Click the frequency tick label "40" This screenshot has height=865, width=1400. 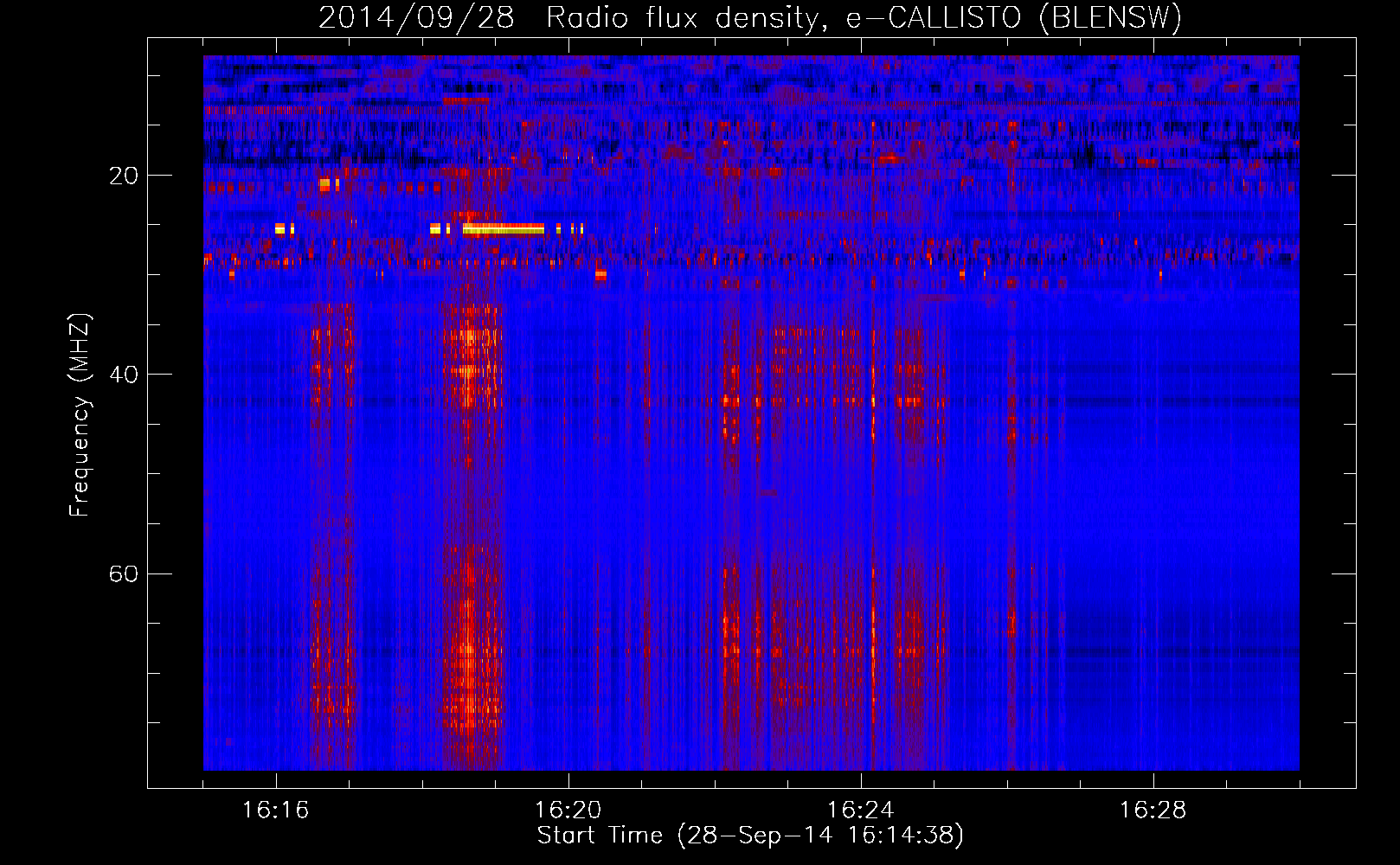tap(124, 375)
